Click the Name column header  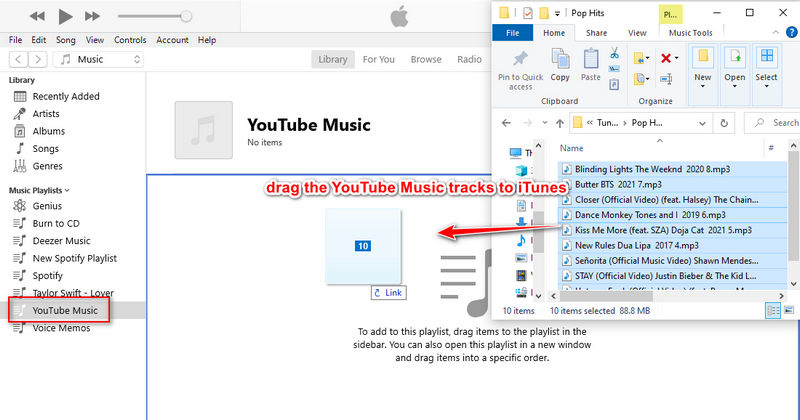coord(571,148)
